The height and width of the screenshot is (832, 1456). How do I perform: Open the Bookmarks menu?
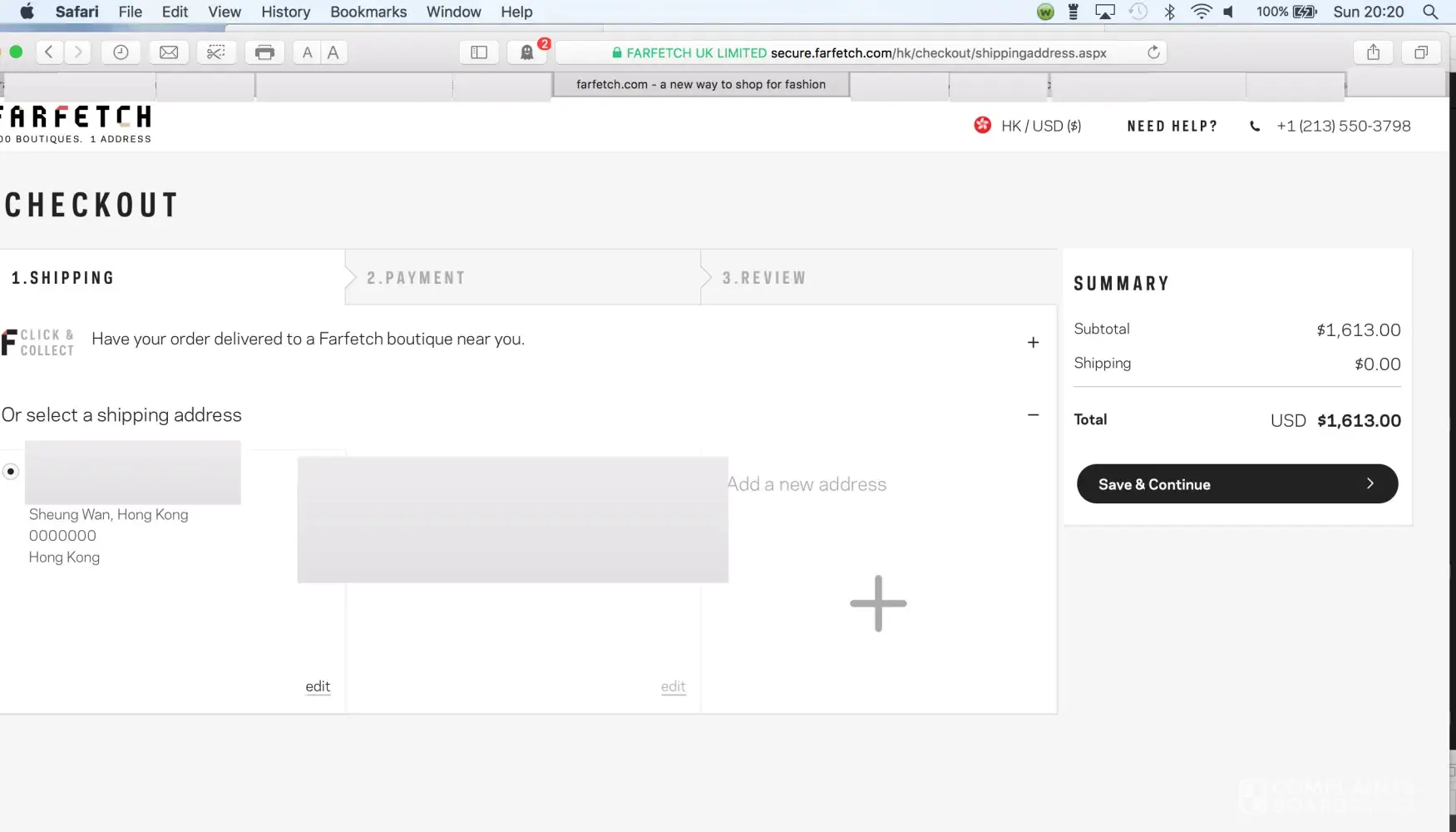pos(368,12)
